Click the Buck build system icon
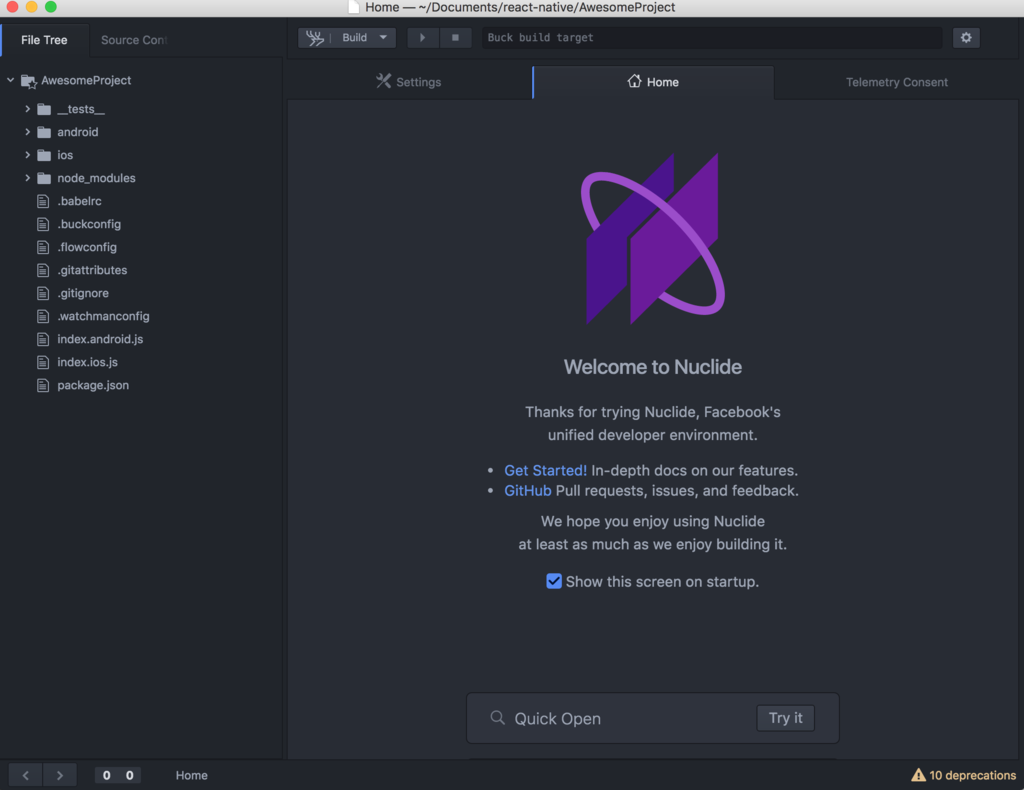Viewport: 1024px width, 790px height. 315,38
